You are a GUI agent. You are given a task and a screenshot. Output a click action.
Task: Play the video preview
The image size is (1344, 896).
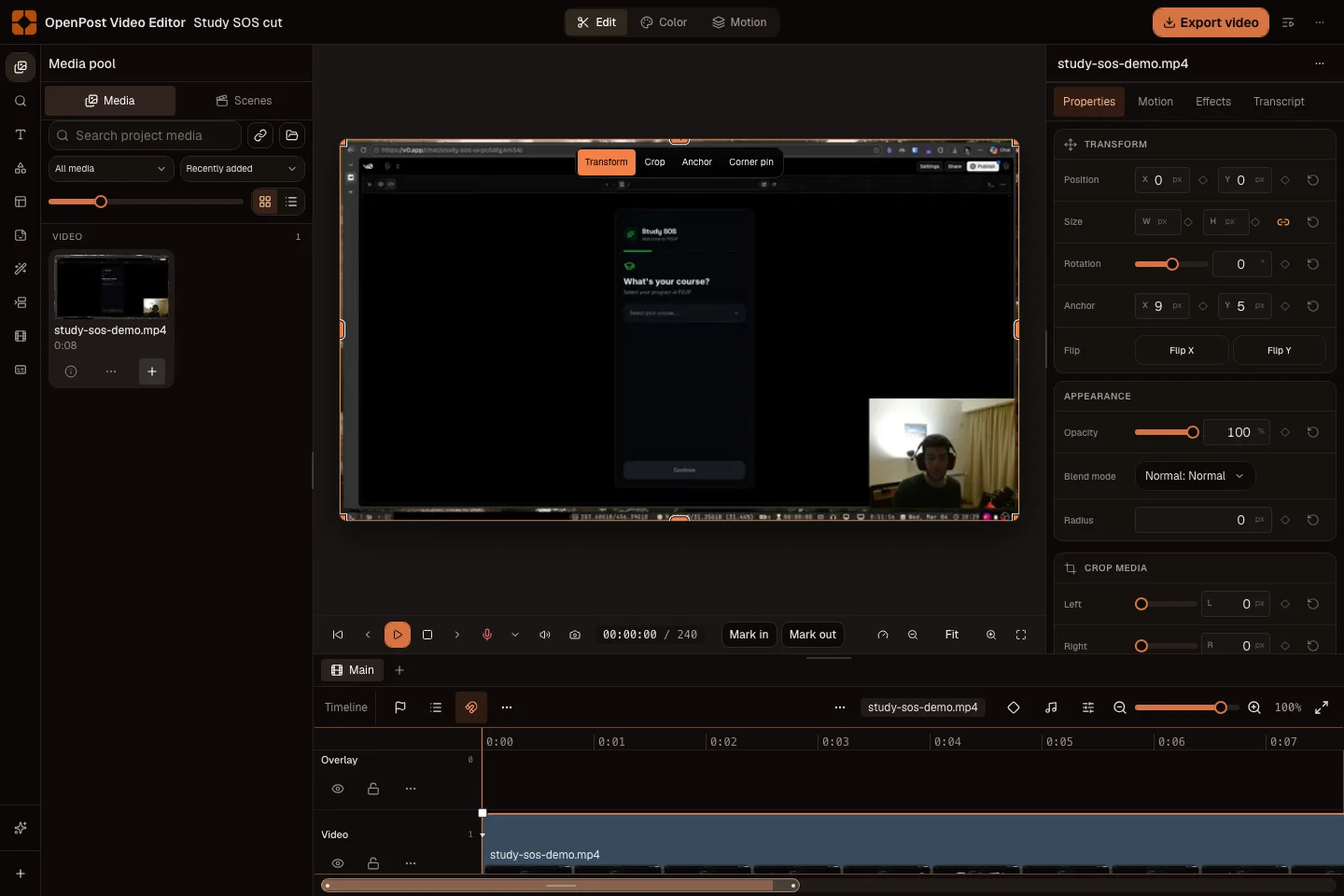398,635
